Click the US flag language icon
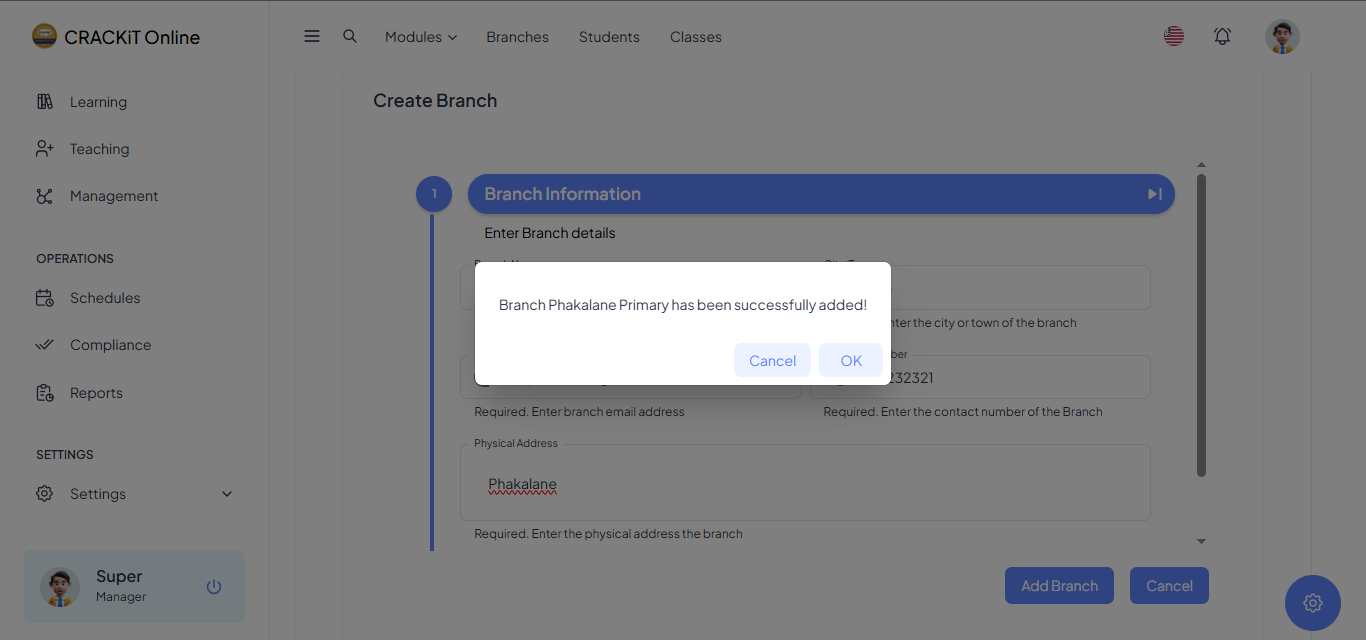This screenshot has height=640, width=1366. pyautogui.click(x=1174, y=36)
